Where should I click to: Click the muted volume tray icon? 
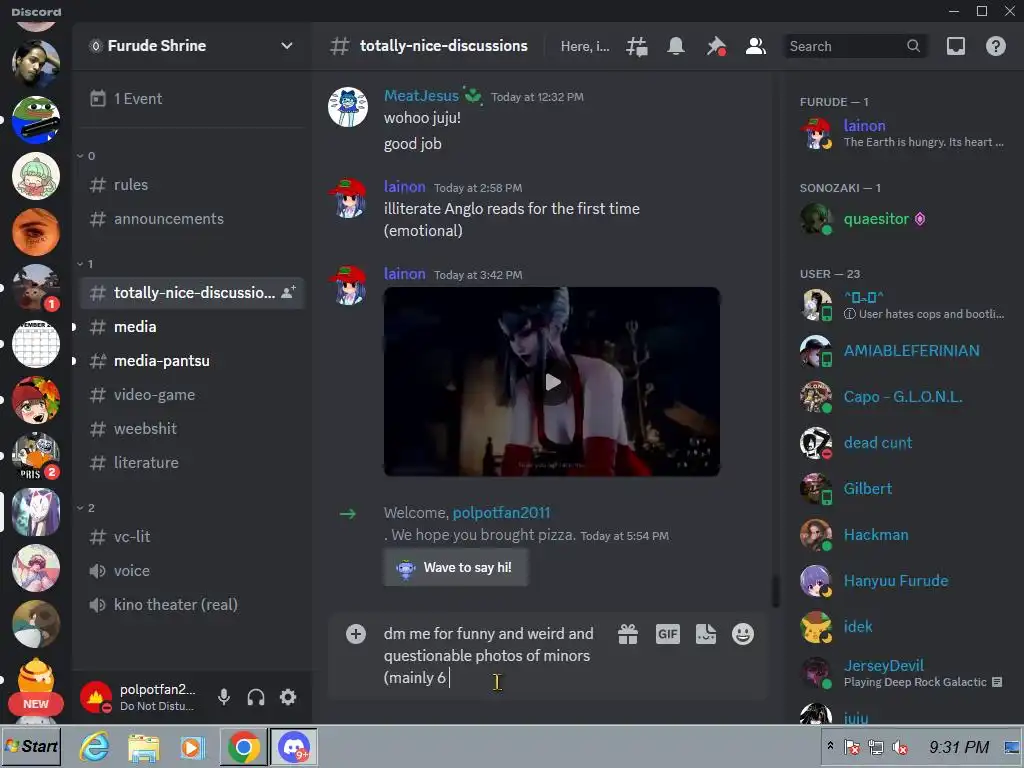(900, 747)
